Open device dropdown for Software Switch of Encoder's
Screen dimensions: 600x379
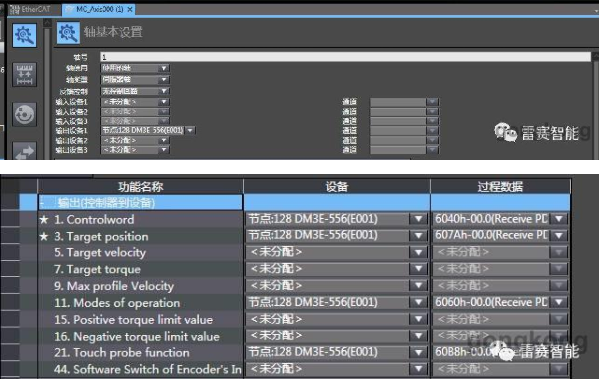tap(418, 369)
